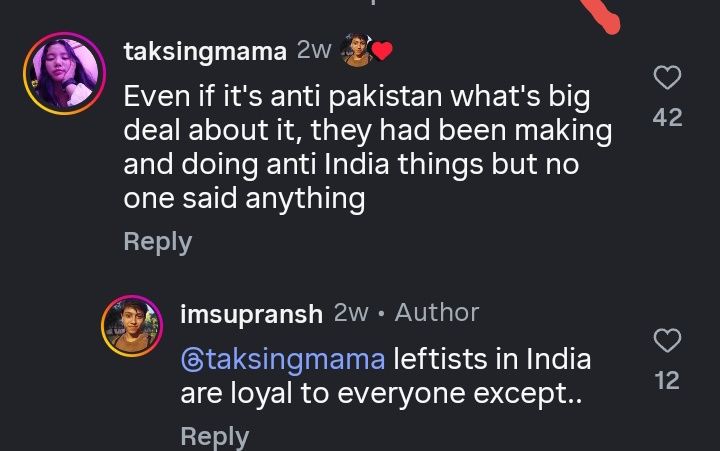Viewport: 720px width, 451px height.
Task: Reply to taksingmama's comment
Action: pyautogui.click(x=157, y=241)
